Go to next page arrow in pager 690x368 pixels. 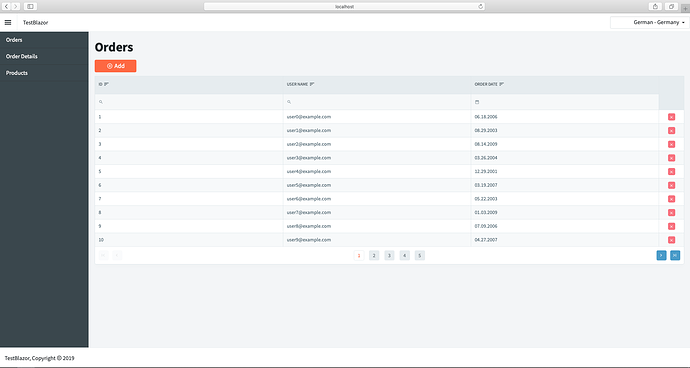point(661,255)
